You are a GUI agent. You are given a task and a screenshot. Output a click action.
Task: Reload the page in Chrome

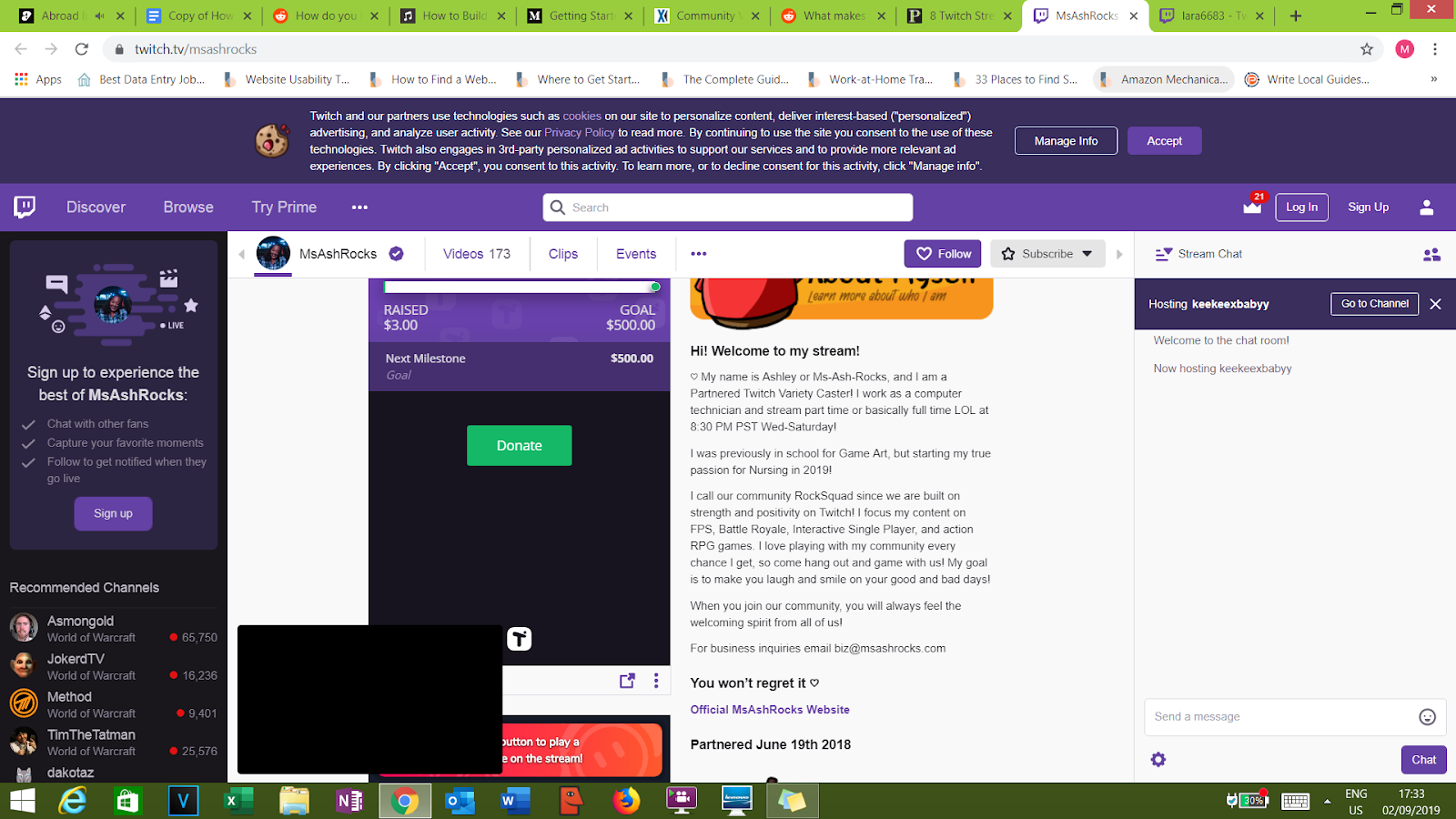coord(82,49)
